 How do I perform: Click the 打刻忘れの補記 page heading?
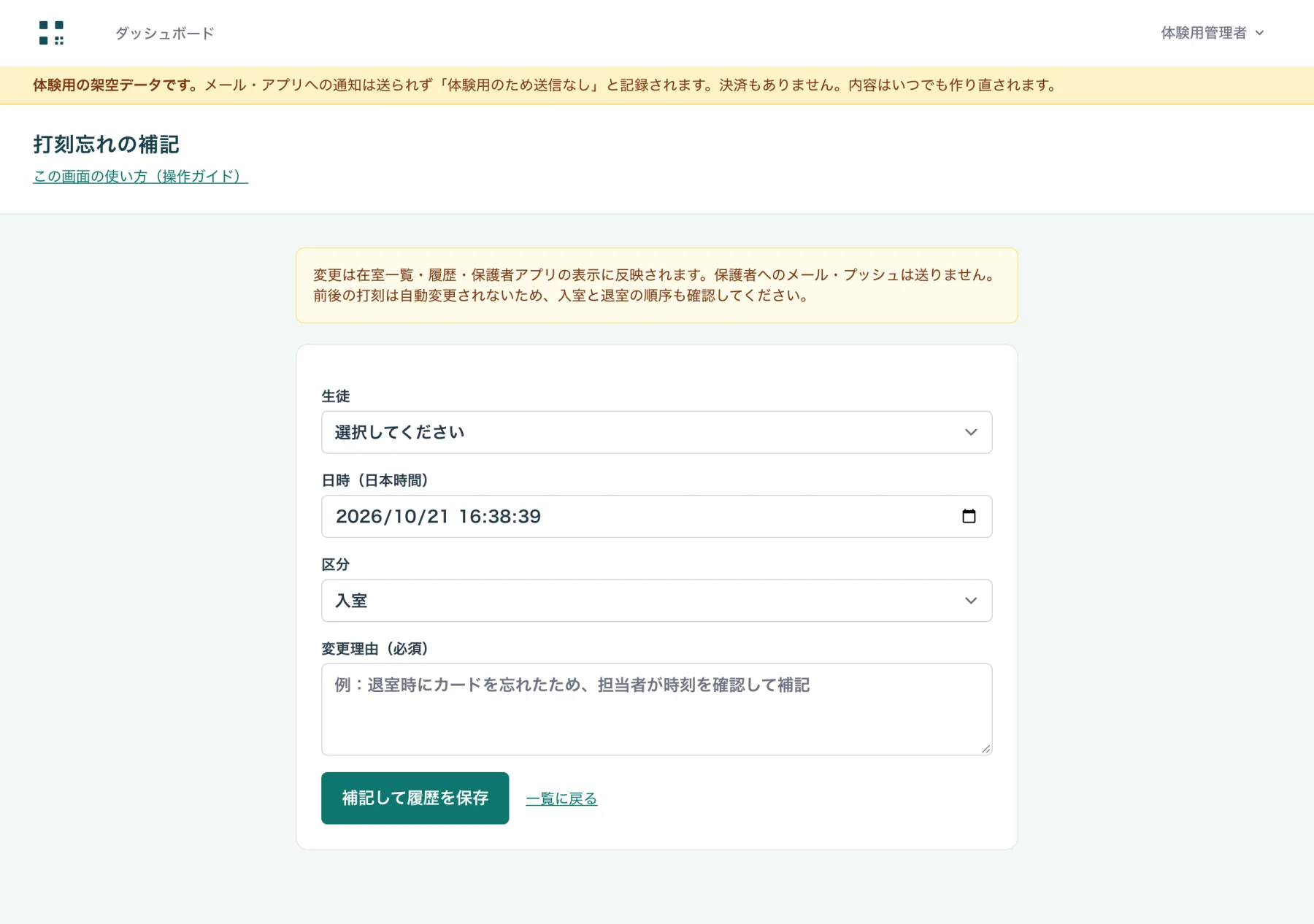click(106, 145)
